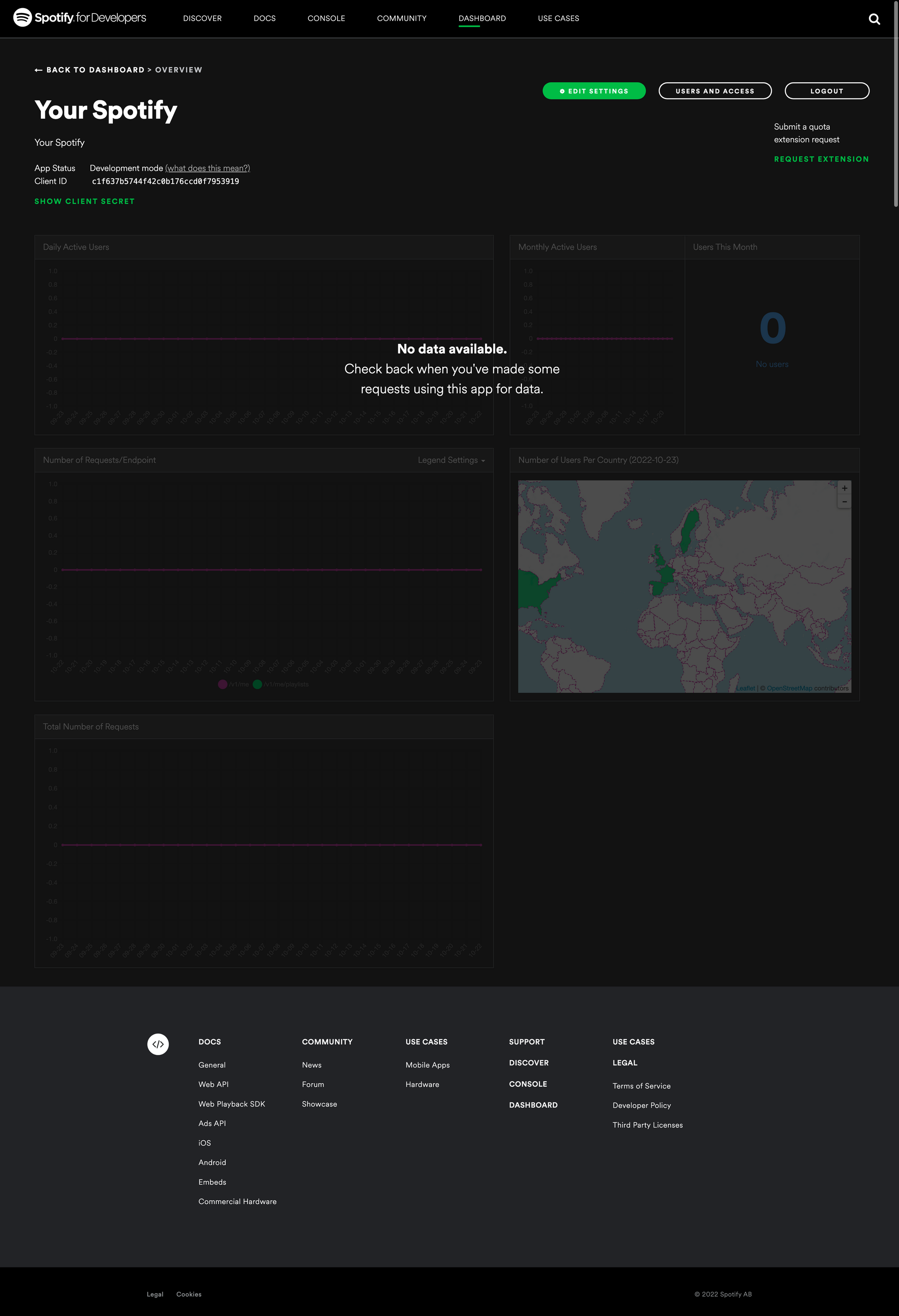Open Third Party Licenses link
Viewport: 899px width, 1316px height.
coord(648,1125)
